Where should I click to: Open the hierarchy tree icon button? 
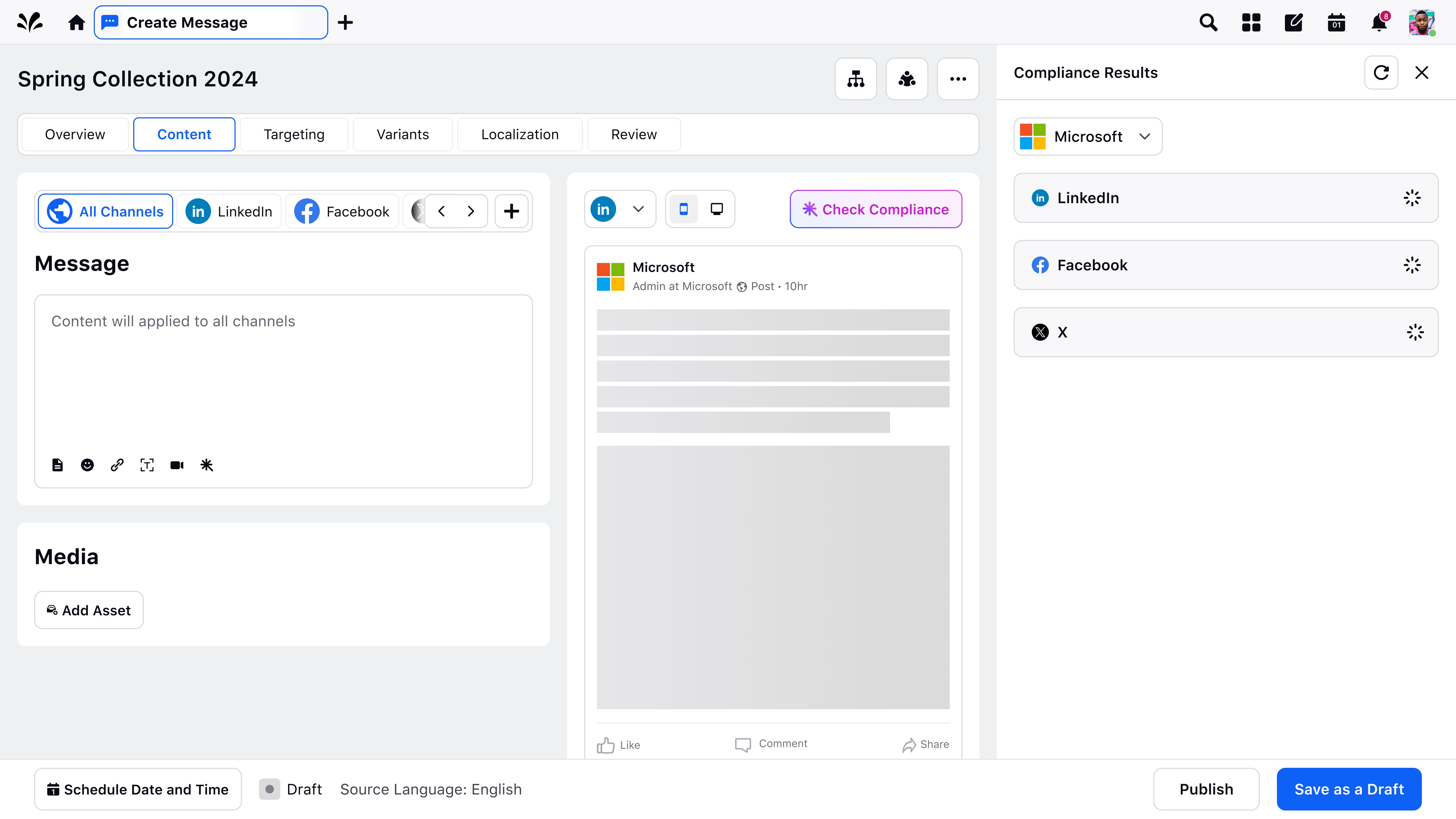click(x=855, y=79)
